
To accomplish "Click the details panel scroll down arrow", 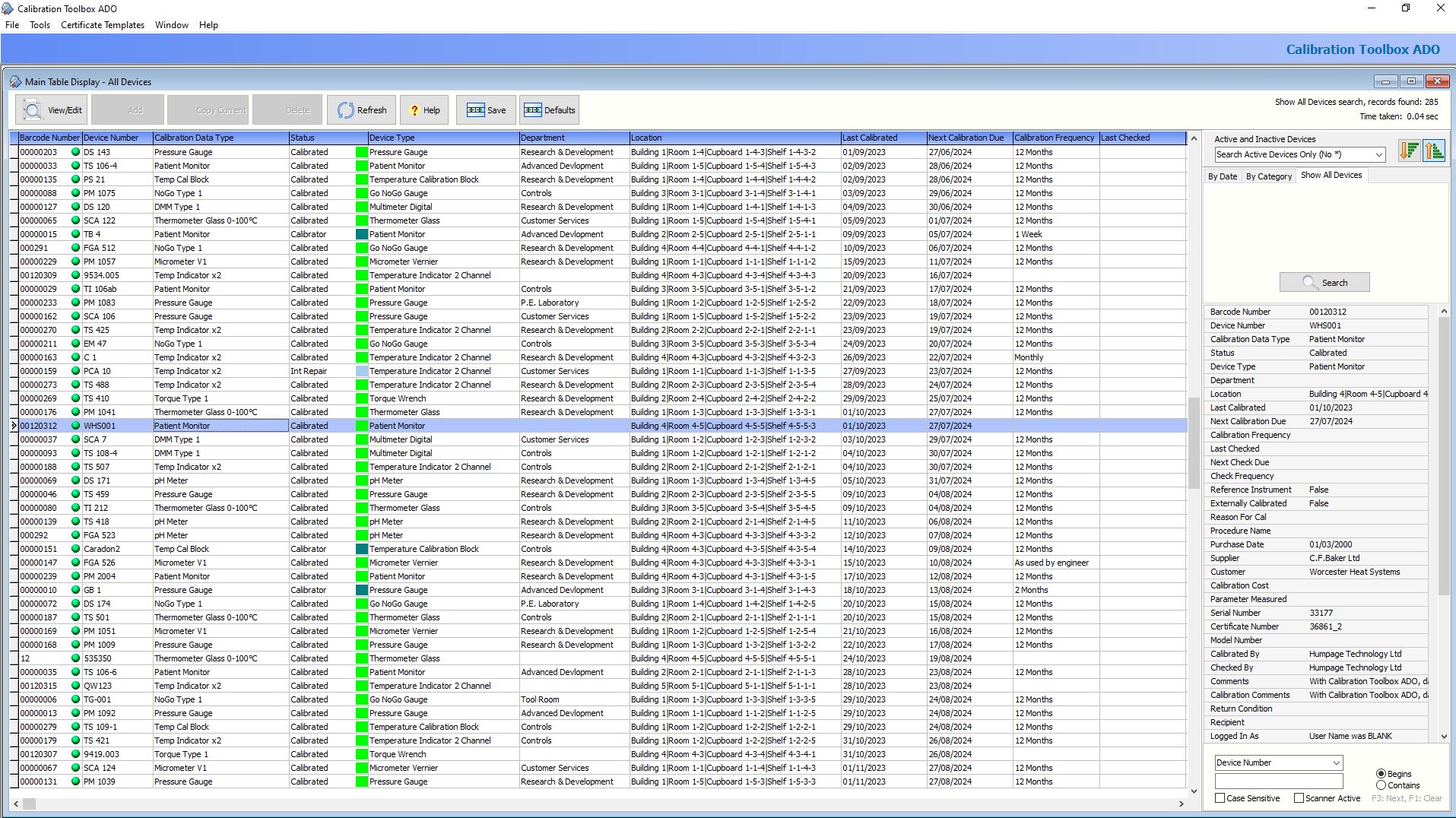I will click(x=1444, y=737).
